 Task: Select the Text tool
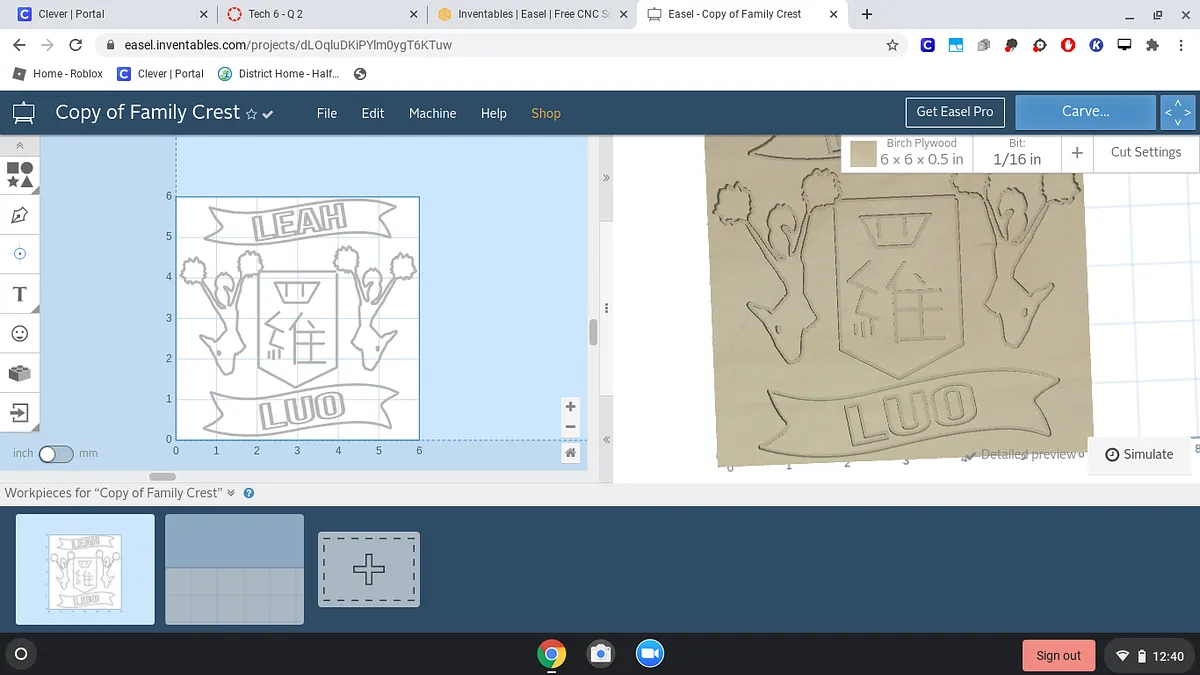click(20, 294)
